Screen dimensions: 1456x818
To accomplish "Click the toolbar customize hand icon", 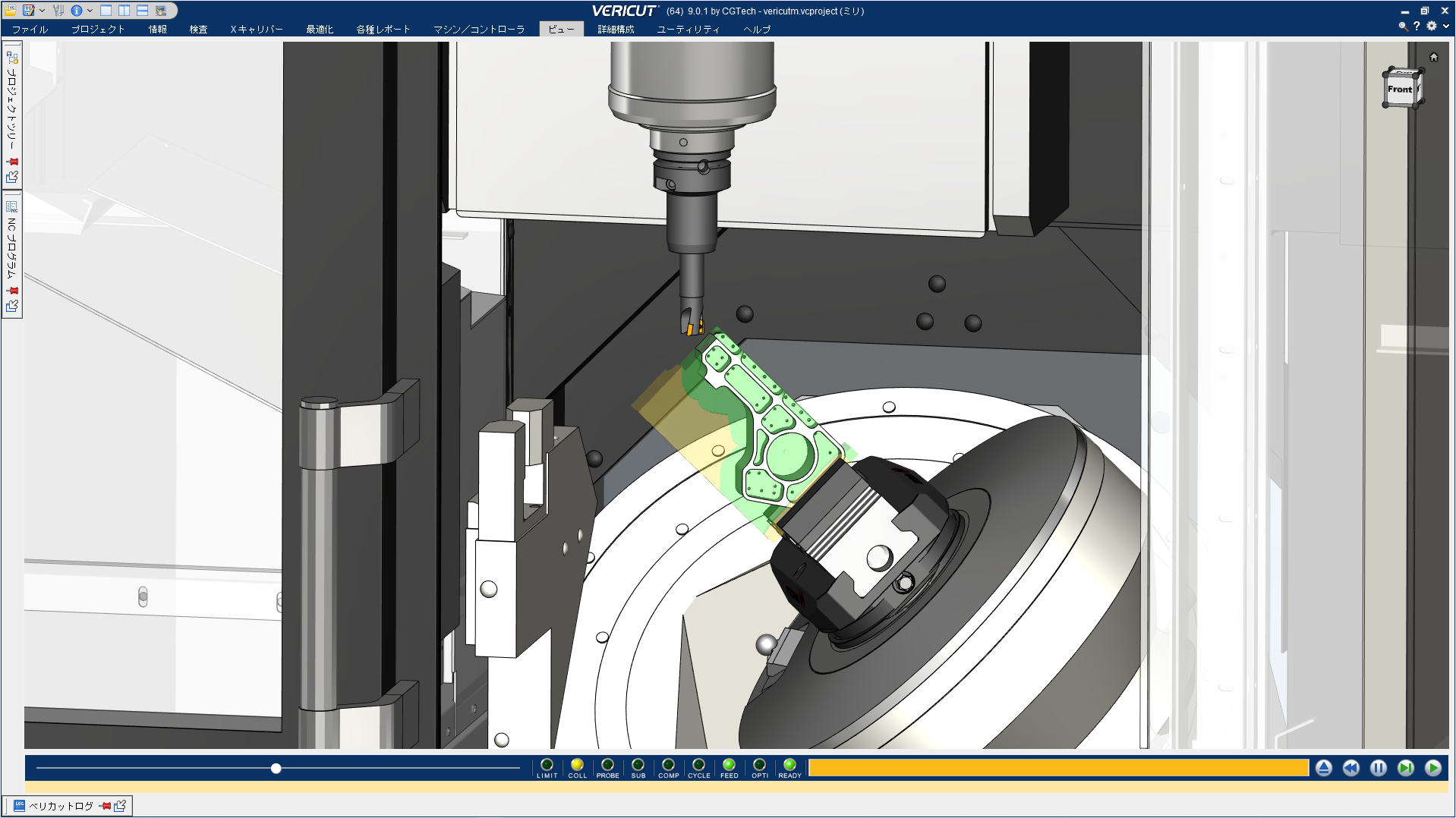I will (x=161, y=11).
